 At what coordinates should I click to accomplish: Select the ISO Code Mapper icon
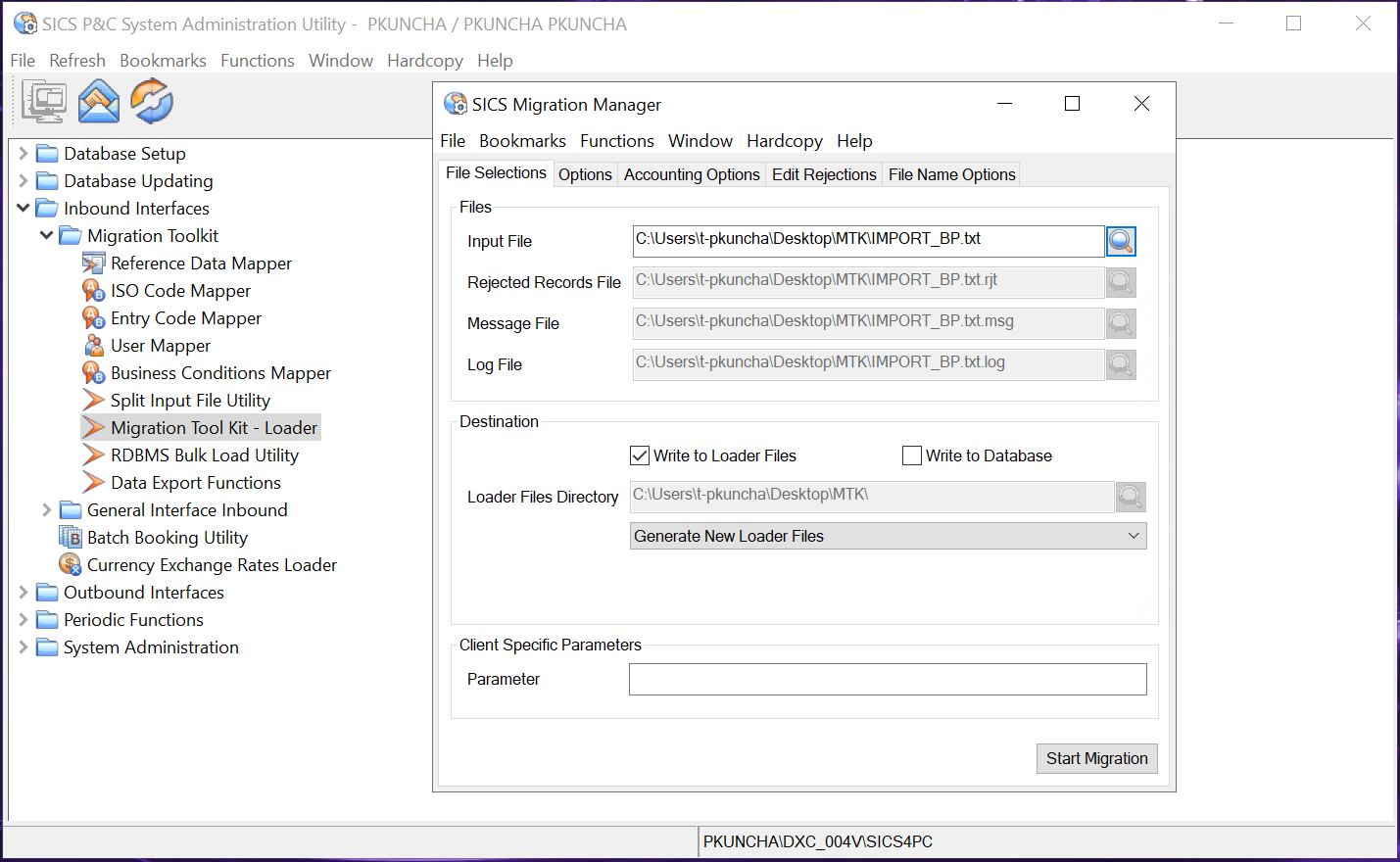tap(94, 290)
